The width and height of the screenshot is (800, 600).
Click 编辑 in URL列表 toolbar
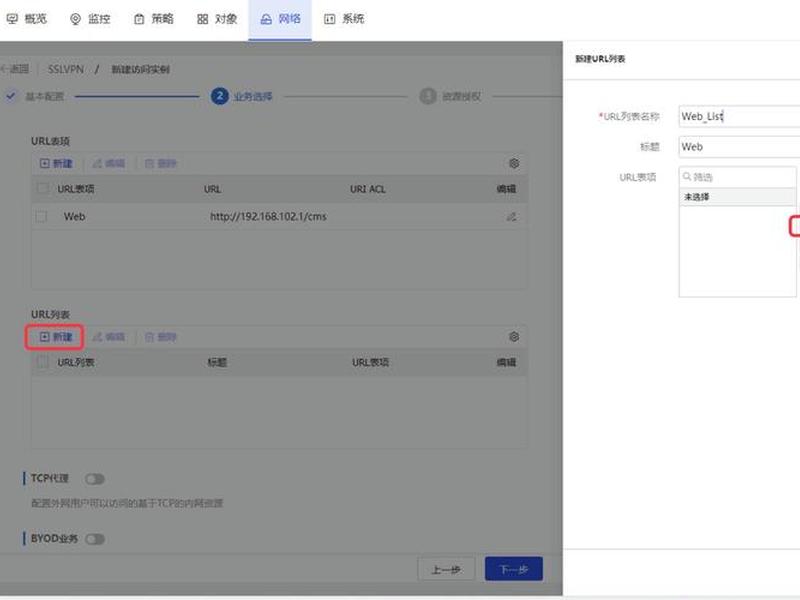[x=109, y=337]
